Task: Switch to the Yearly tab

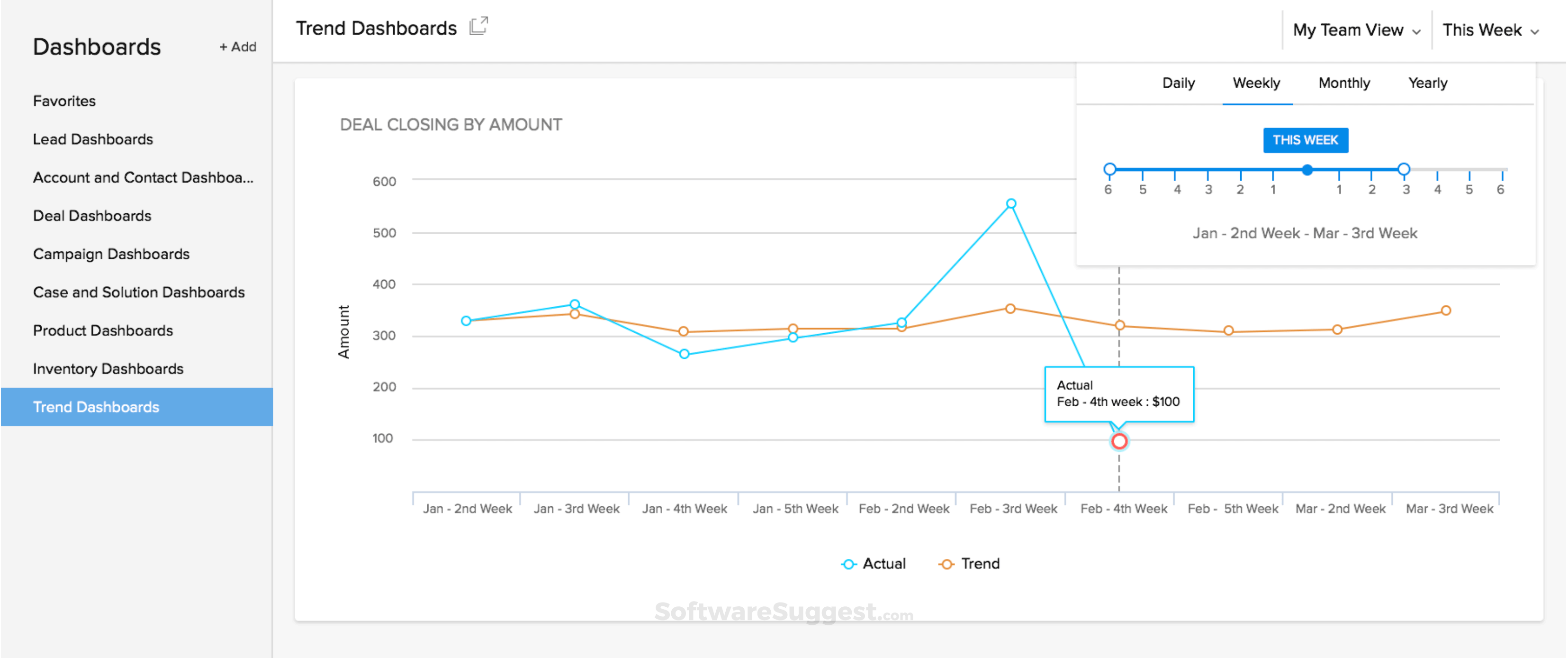Action: coord(1428,83)
